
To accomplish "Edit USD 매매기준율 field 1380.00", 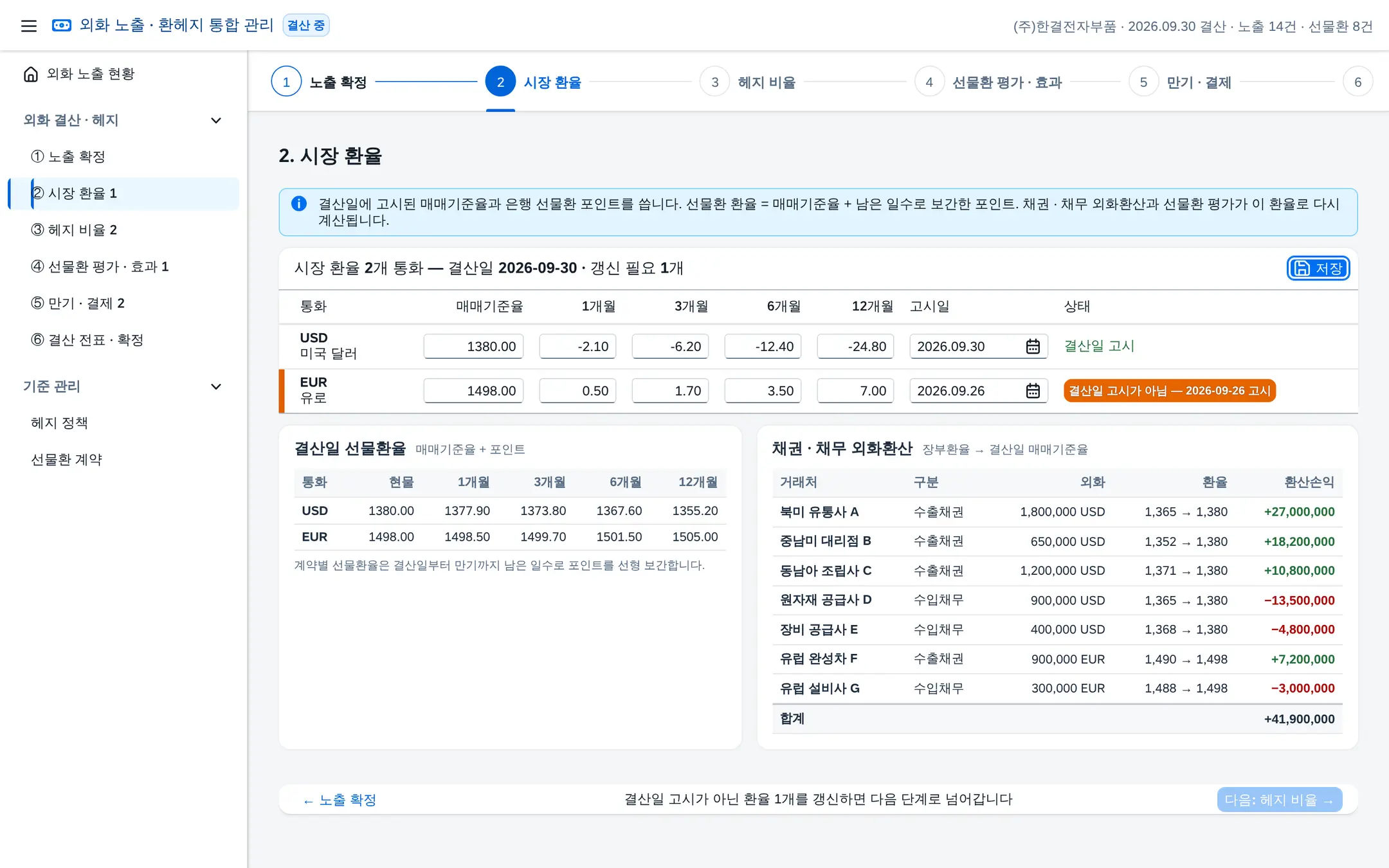I will 473,347.
